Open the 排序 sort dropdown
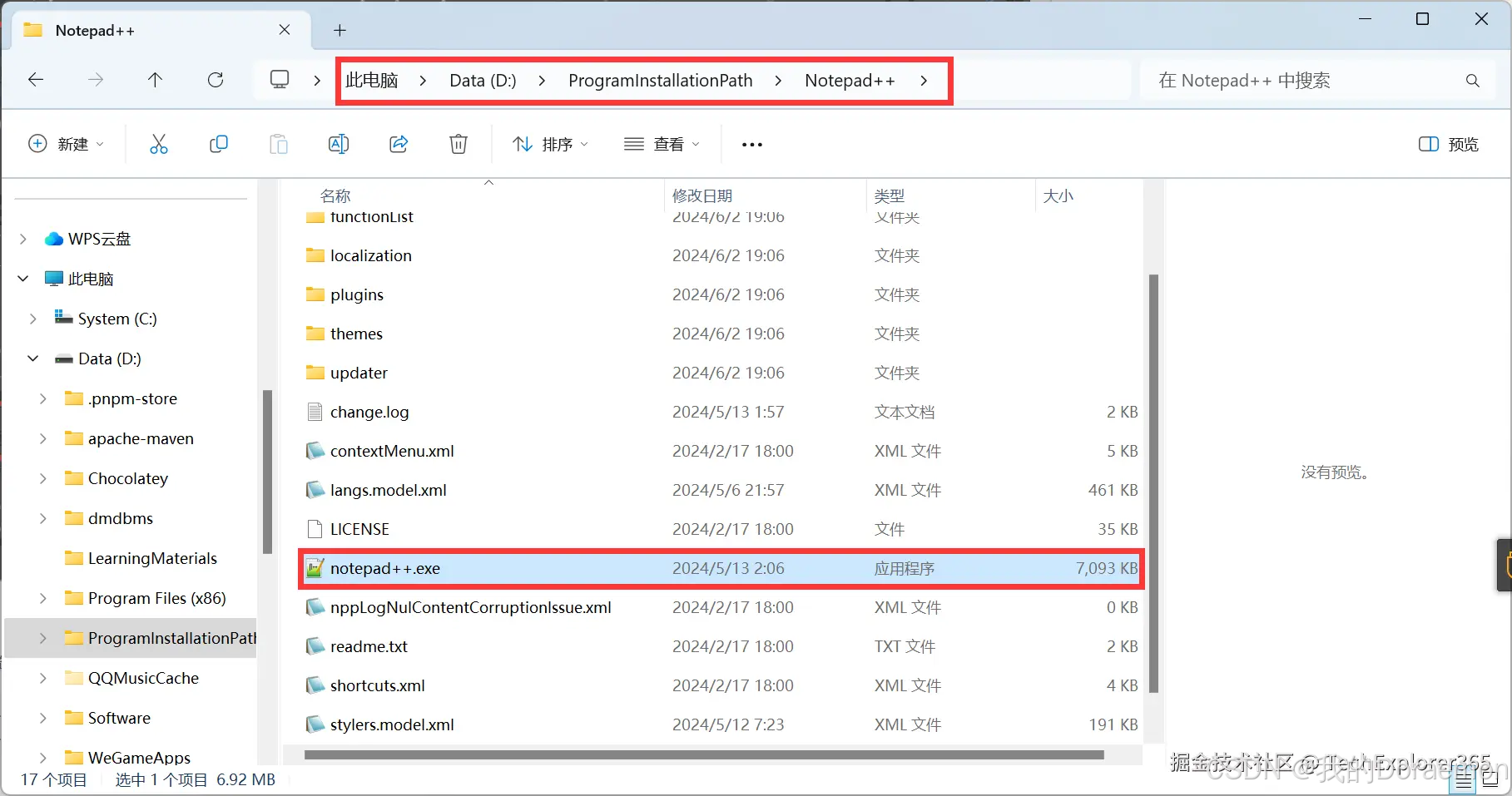The height and width of the screenshot is (796, 1512). click(x=550, y=144)
